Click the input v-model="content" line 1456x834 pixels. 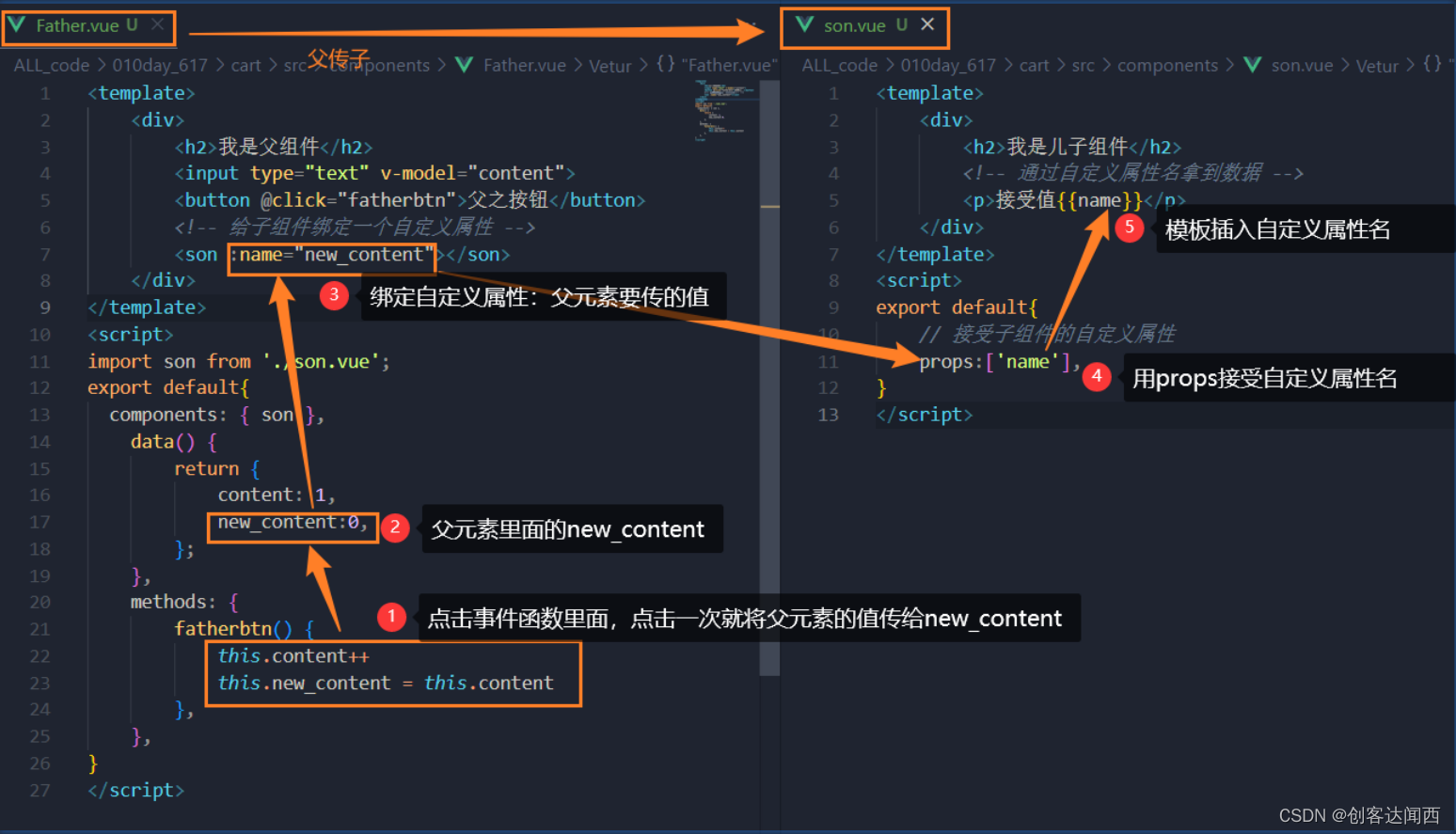(x=374, y=173)
